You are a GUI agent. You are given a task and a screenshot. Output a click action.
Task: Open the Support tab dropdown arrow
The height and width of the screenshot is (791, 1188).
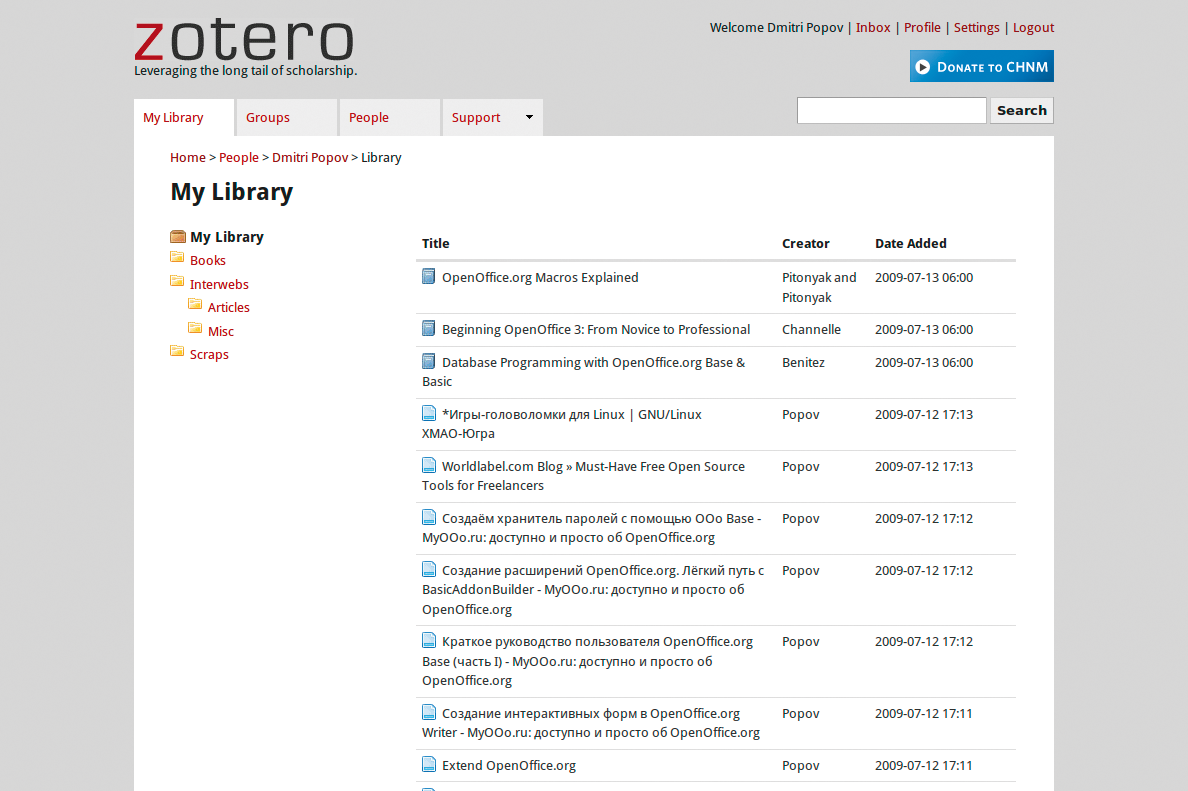[x=530, y=117]
